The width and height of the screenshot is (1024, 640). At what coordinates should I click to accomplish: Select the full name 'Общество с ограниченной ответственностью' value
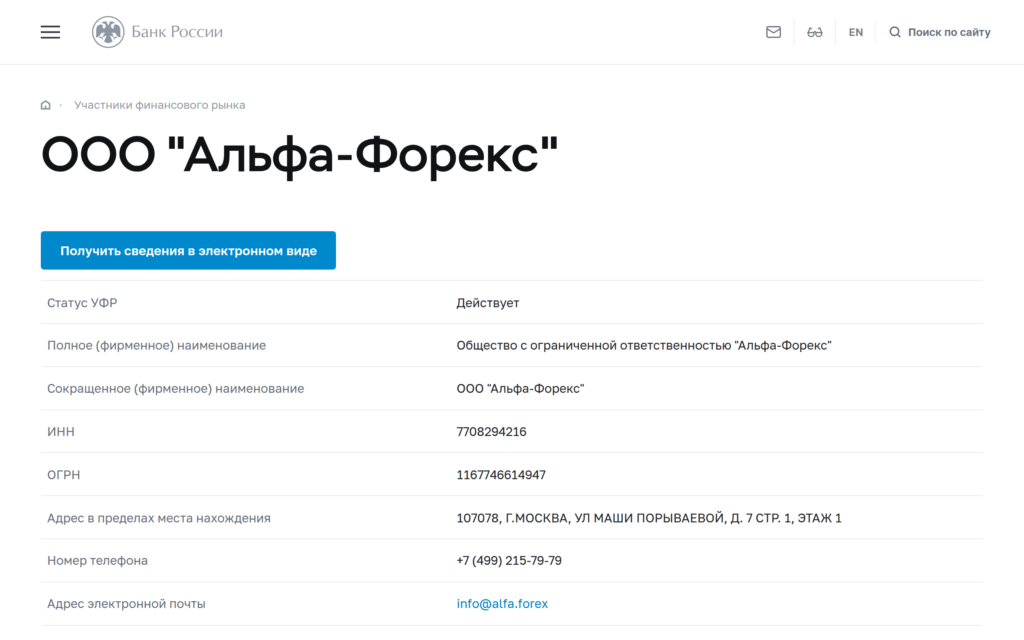644,345
